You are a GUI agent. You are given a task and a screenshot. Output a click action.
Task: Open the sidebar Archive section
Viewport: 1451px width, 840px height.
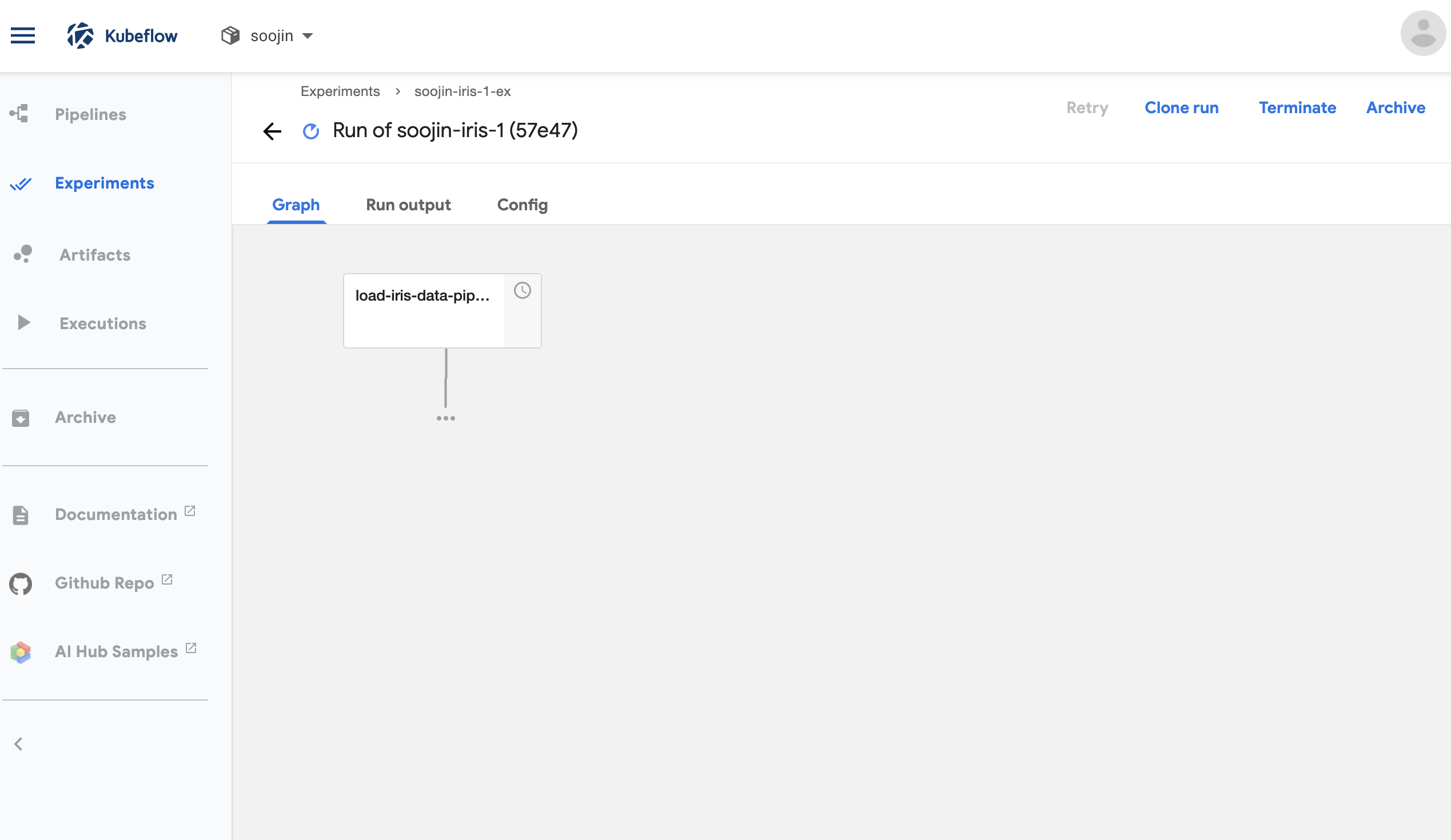[85, 417]
